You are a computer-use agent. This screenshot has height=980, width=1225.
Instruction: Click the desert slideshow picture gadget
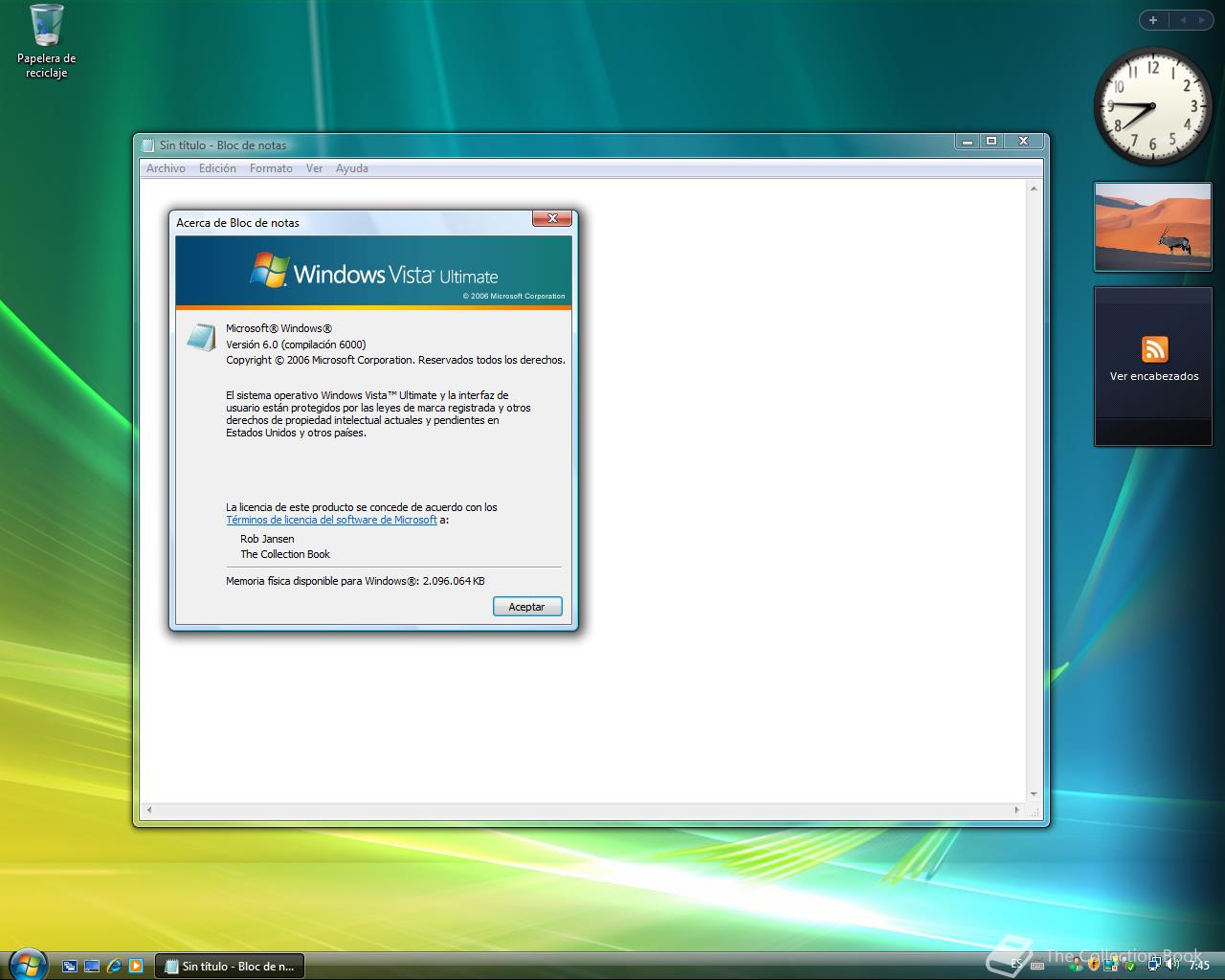click(1152, 227)
